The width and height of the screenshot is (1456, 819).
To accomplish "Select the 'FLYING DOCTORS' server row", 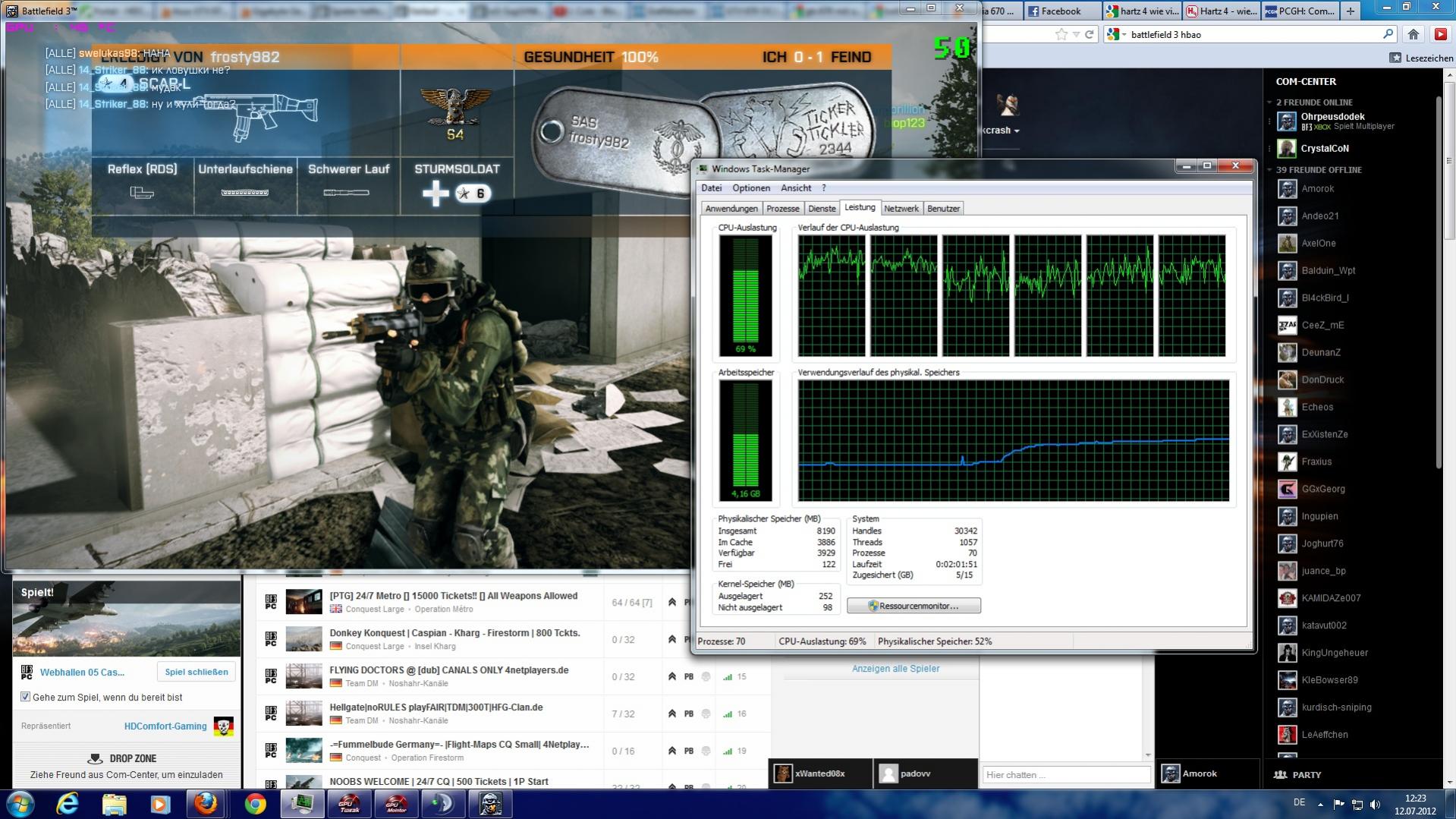I will point(512,676).
